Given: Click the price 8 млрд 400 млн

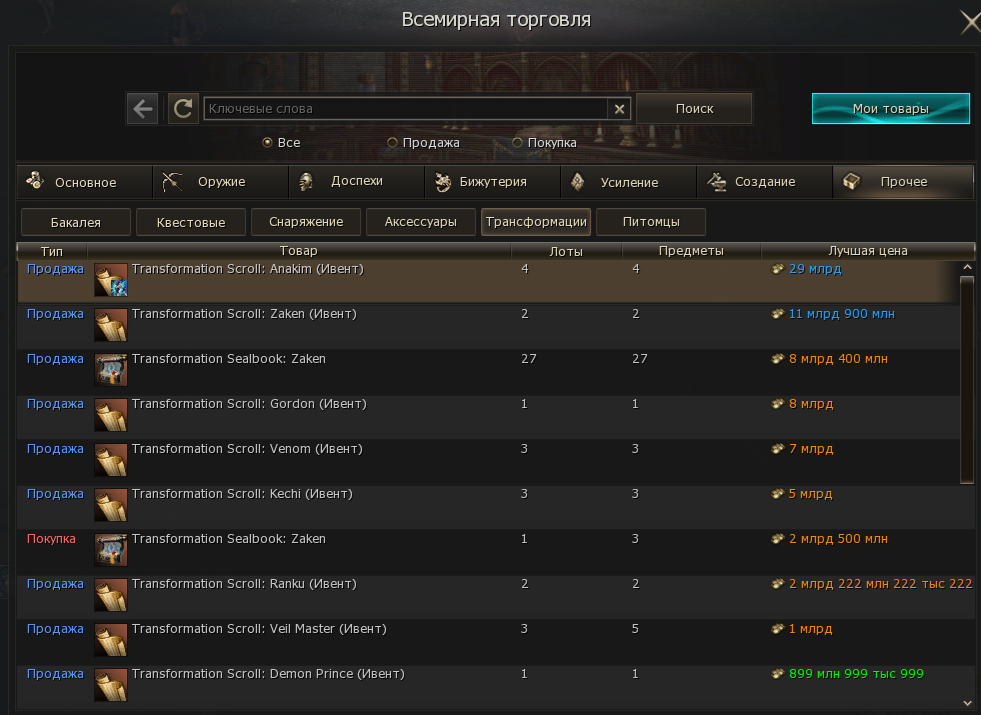Looking at the screenshot, I should [838, 359].
